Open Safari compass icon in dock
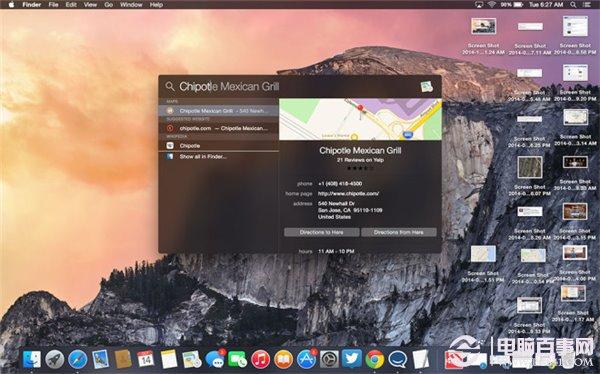This screenshot has height=374, width=600. click(78, 359)
